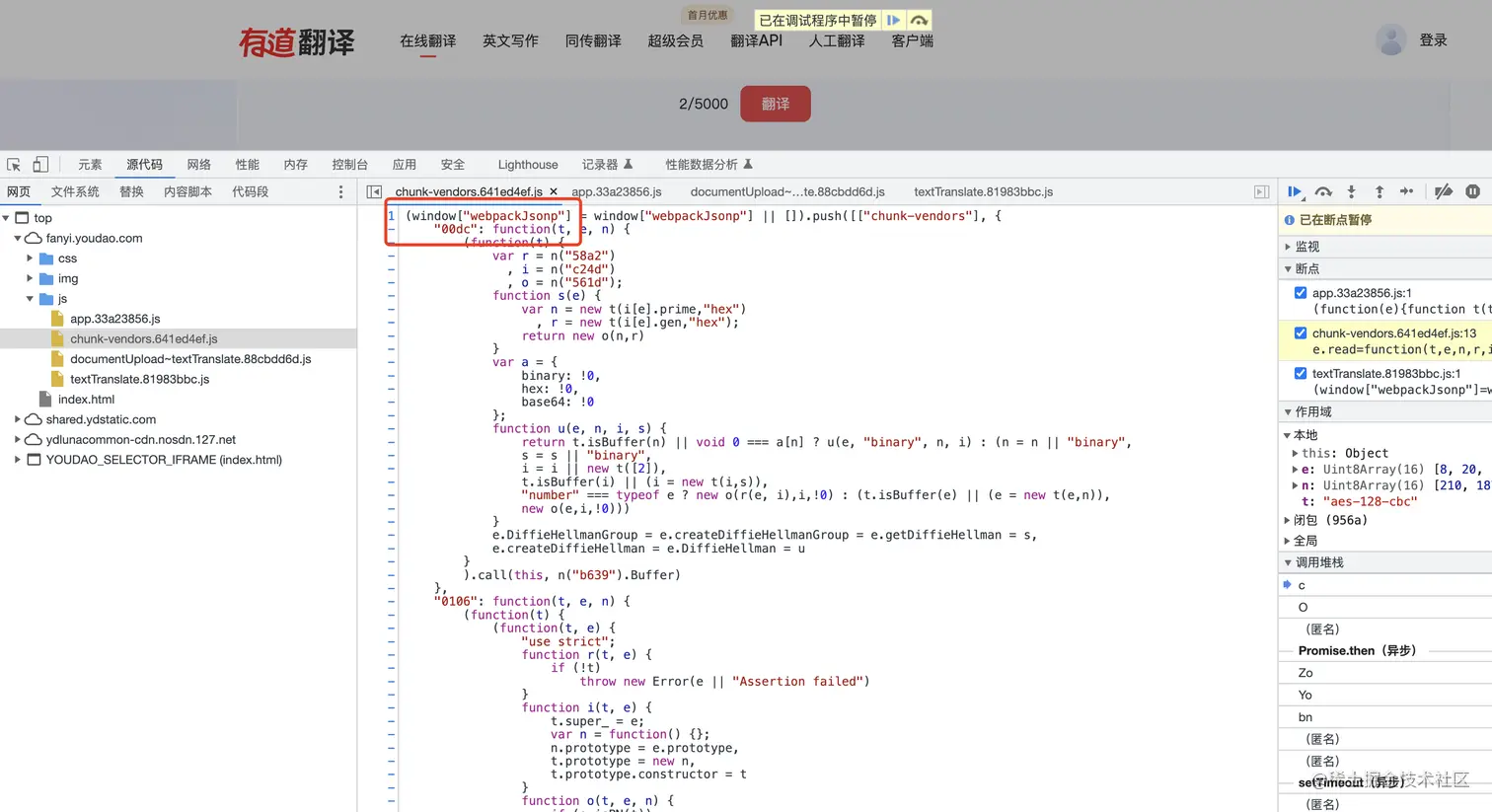Resume script execution in debugger toolbar
The height and width of the screenshot is (812, 1492).
(x=1295, y=191)
